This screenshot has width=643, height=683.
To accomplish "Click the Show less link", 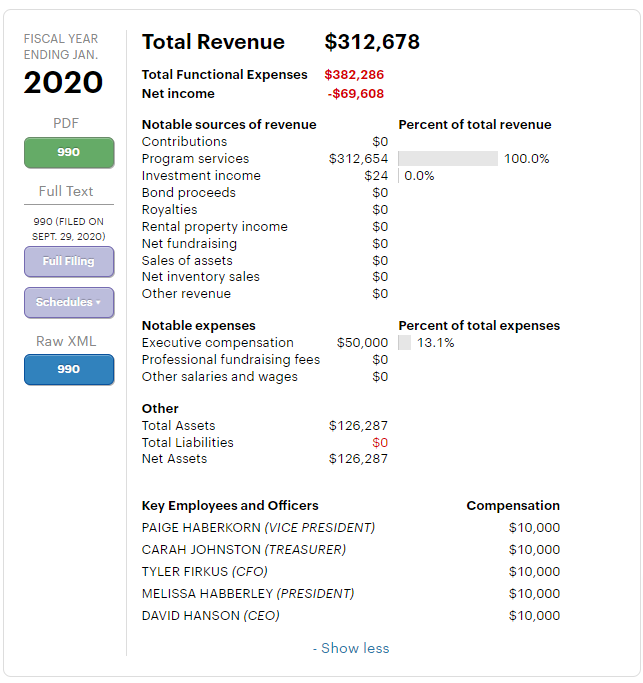I will (351, 648).
